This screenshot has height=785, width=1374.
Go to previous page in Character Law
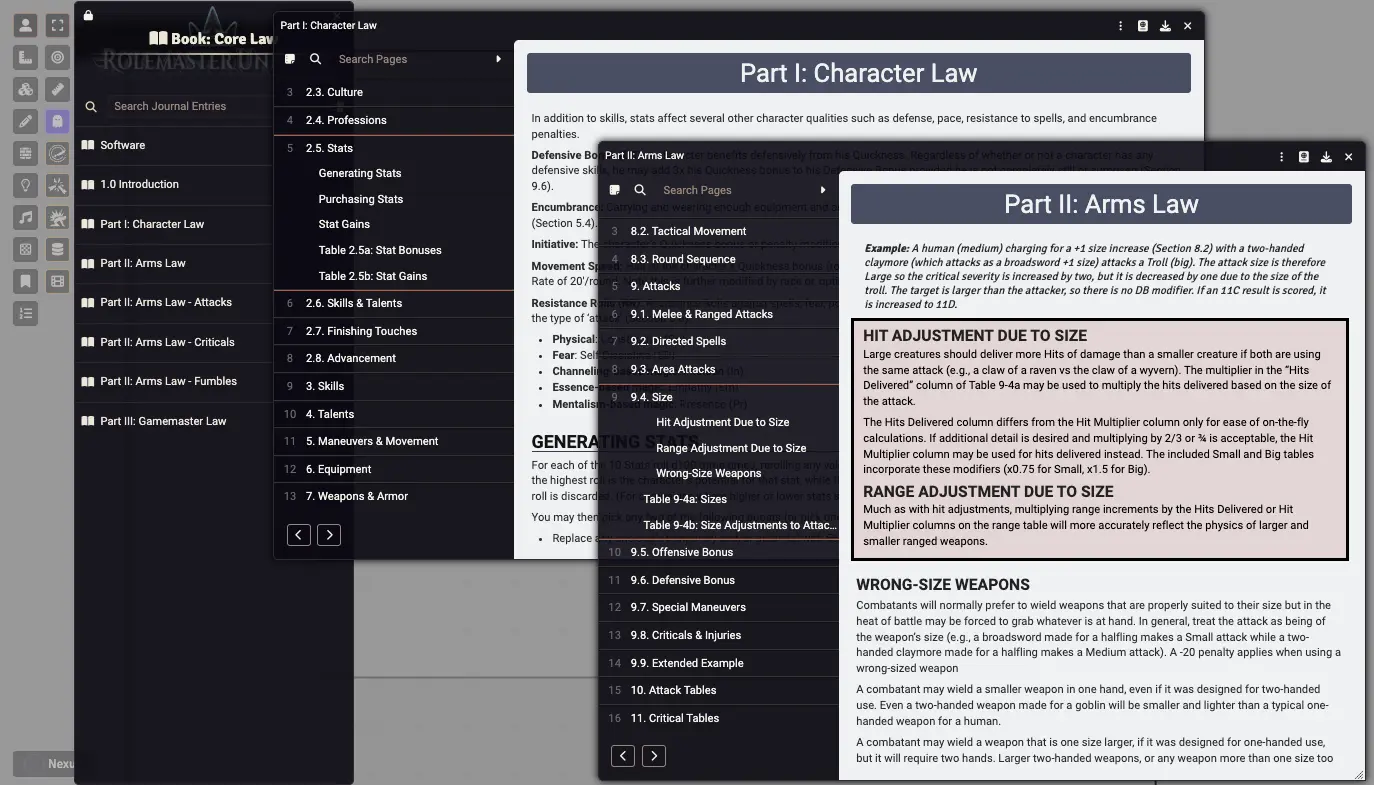tap(299, 535)
